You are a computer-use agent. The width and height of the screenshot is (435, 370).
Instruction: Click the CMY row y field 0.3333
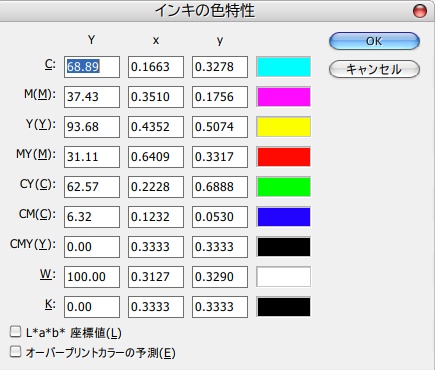point(220,247)
